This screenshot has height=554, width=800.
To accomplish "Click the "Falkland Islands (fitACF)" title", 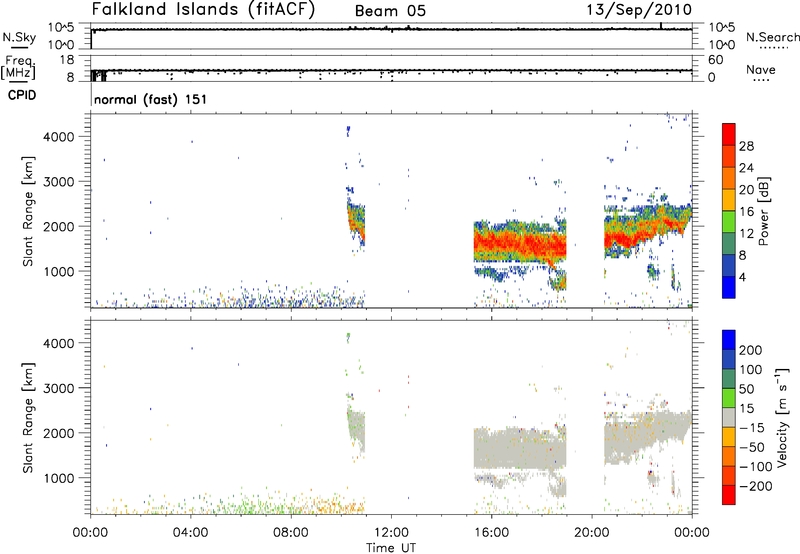I will pos(203,9).
